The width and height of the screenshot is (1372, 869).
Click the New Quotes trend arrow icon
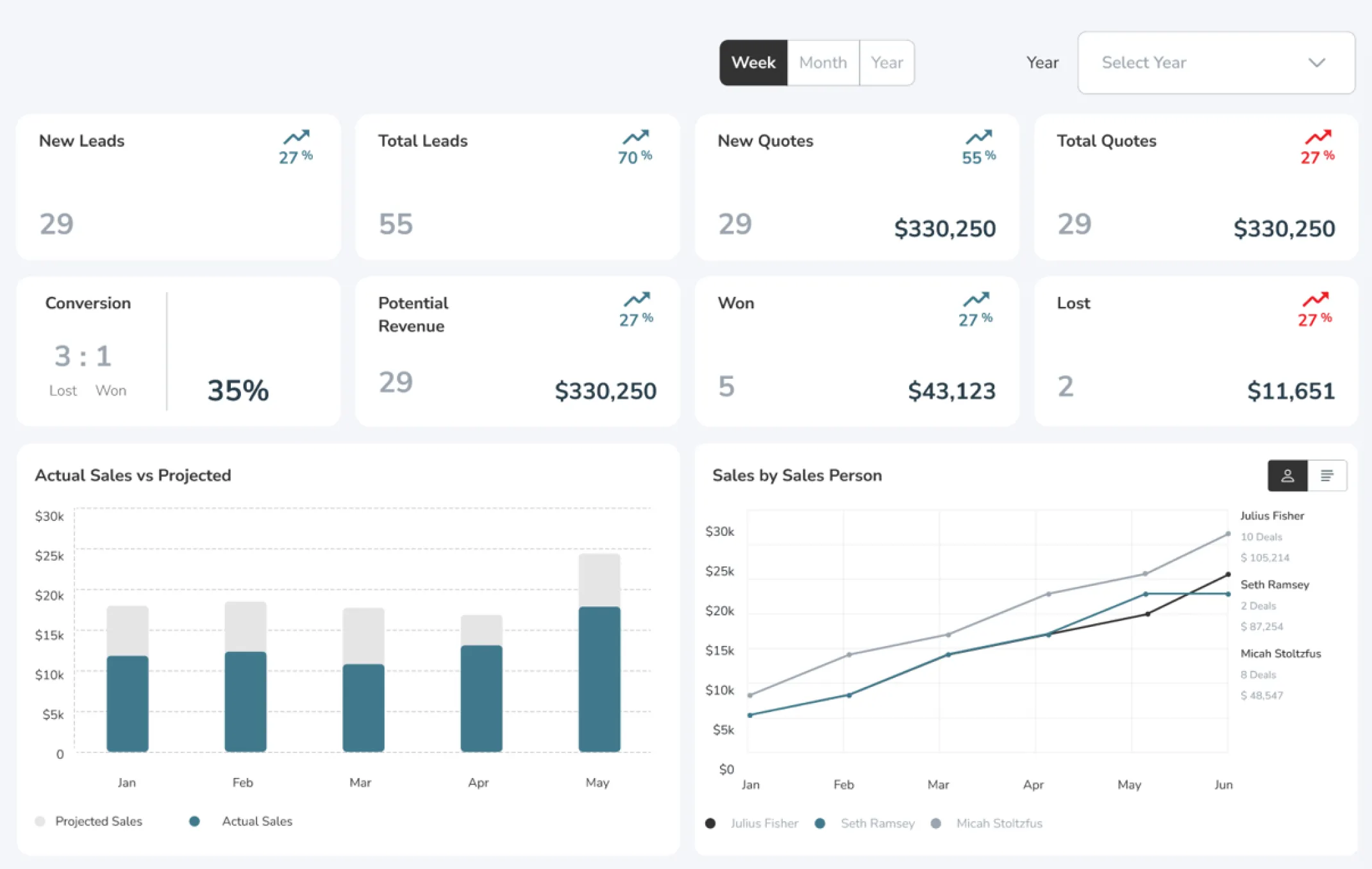[x=978, y=137]
